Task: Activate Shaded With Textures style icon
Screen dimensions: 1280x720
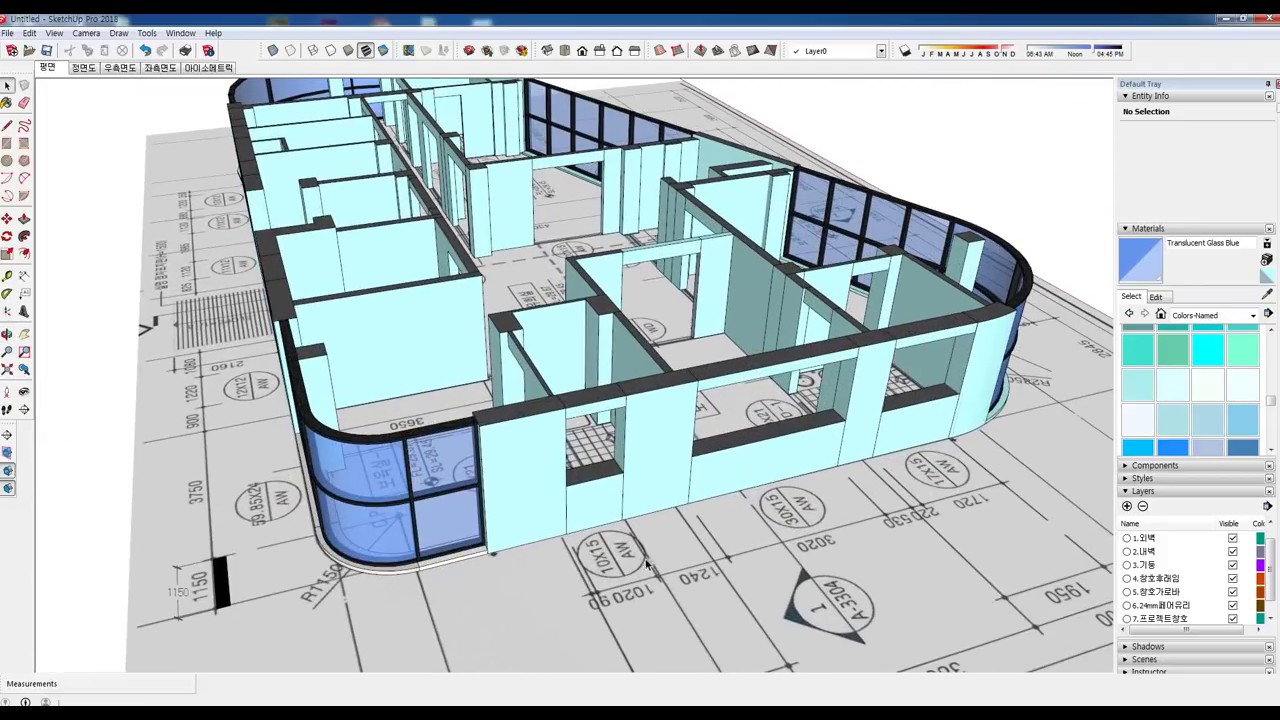Action: pos(365,50)
